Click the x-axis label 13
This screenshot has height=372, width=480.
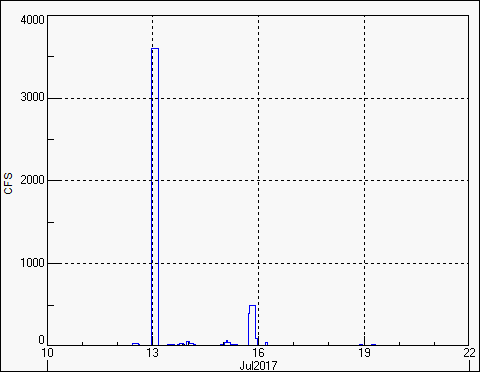pos(153,353)
